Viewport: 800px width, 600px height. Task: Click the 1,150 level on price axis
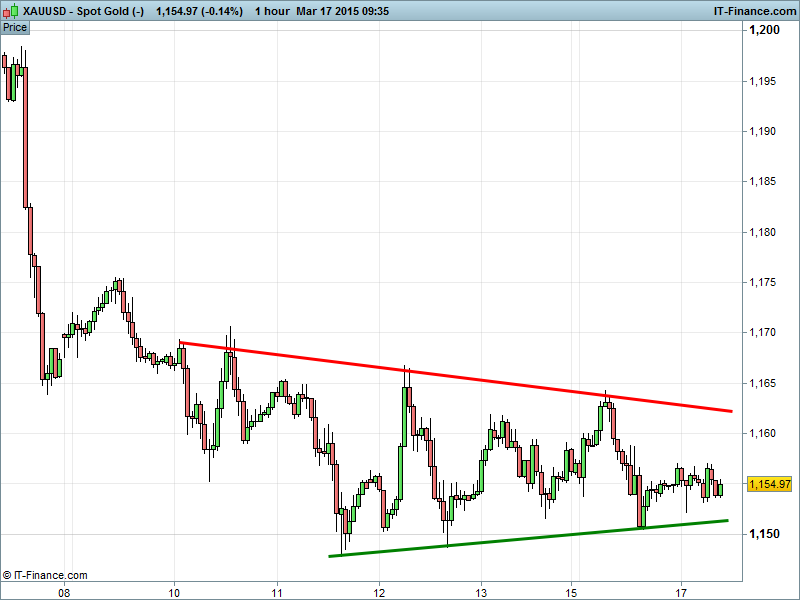pyautogui.click(x=765, y=534)
